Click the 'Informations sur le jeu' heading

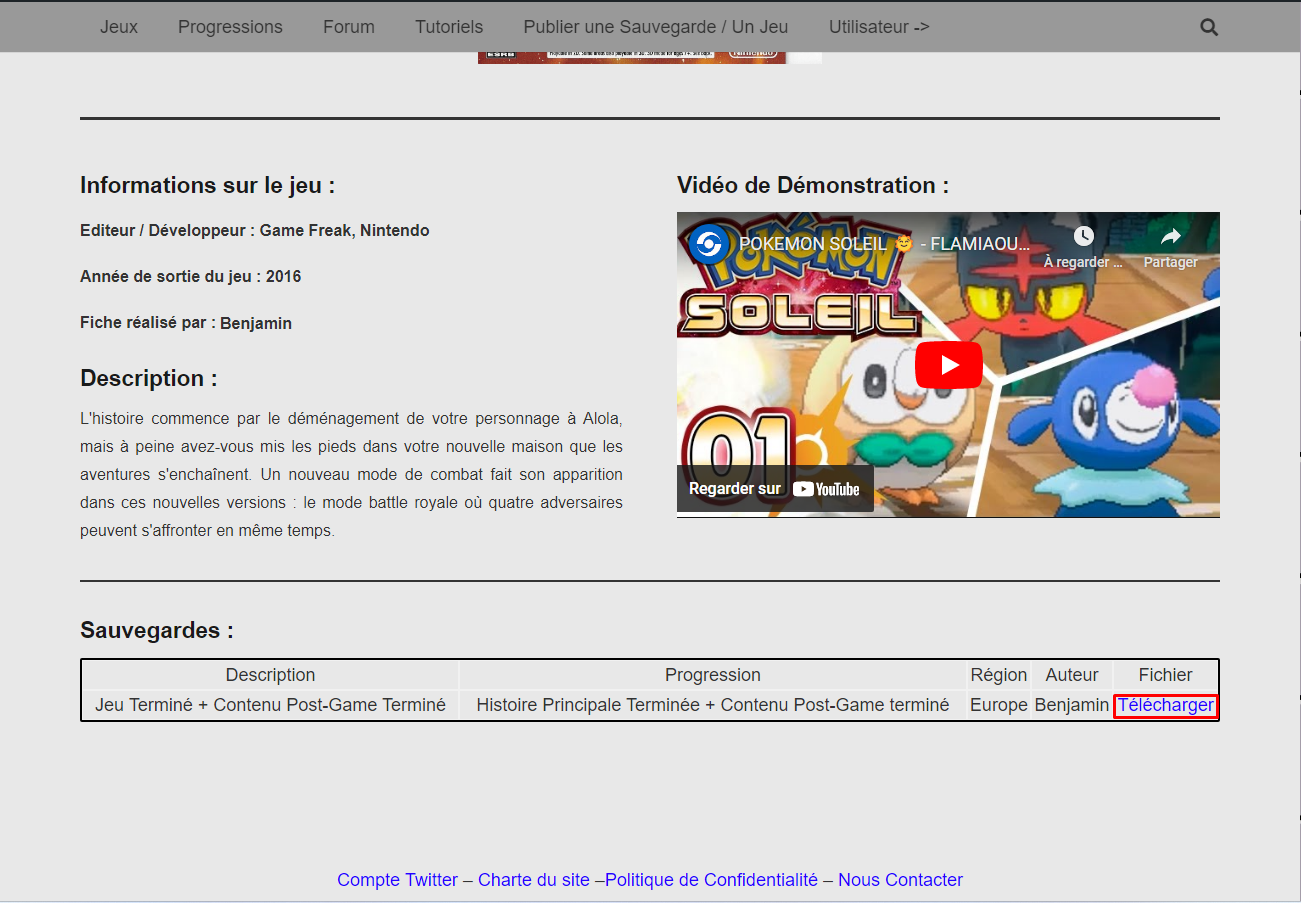coord(207,185)
